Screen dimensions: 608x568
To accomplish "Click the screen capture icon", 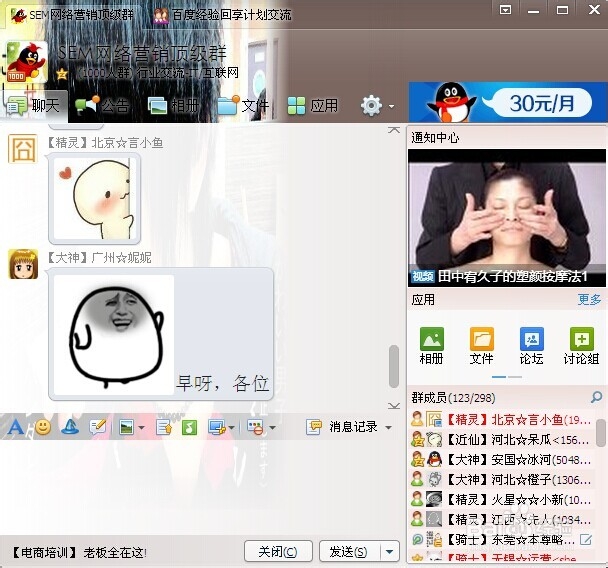I will [217, 428].
